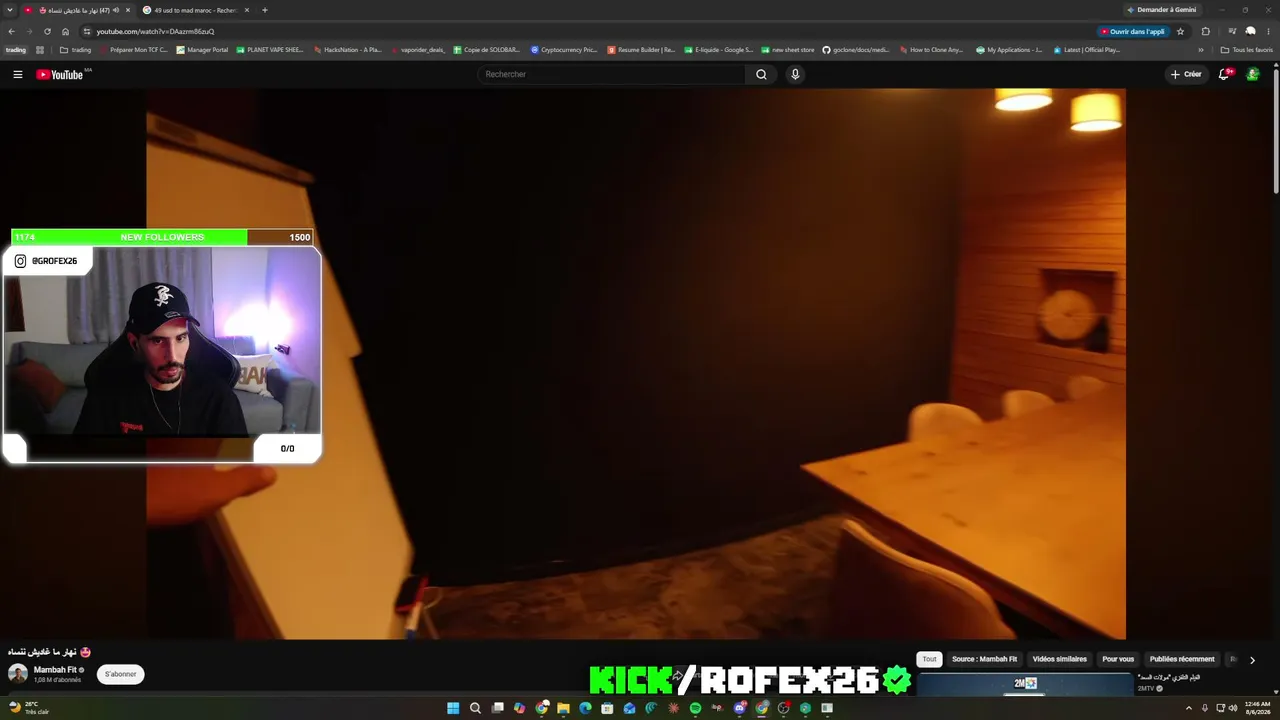Viewport: 1280px width, 720px height.
Task: Open the browser home page
Action: (x=65, y=31)
